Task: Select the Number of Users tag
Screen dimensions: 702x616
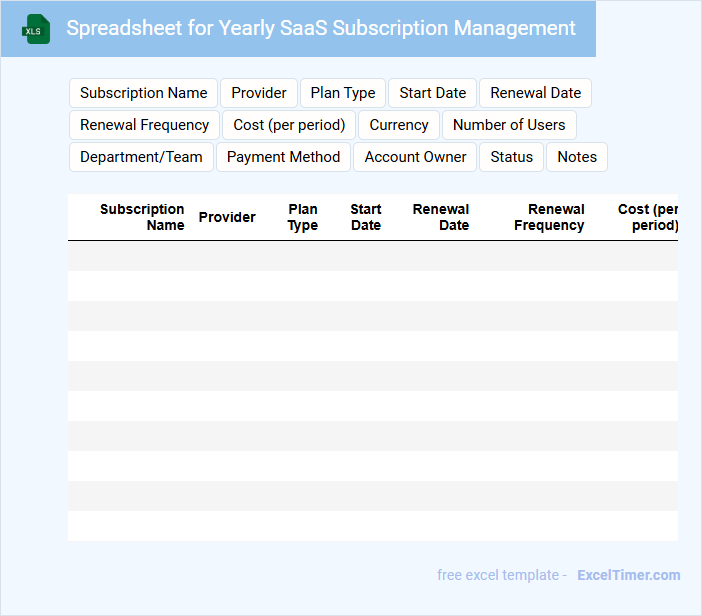Action: [509, 125]
